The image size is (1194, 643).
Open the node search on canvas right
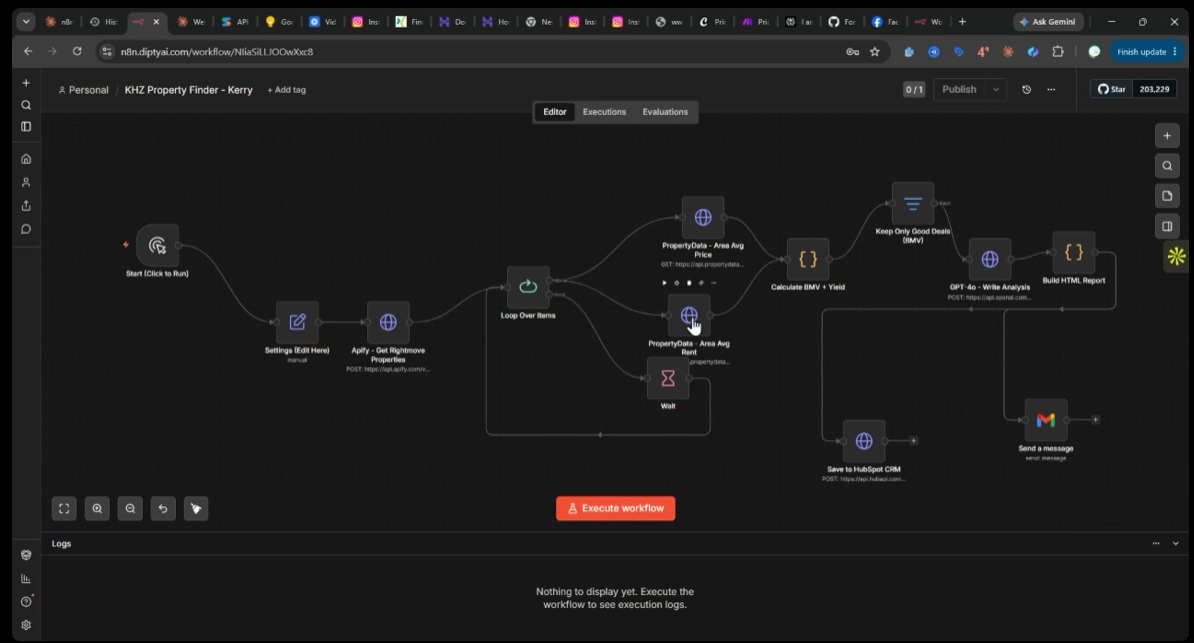click(x=1167, y=166)
